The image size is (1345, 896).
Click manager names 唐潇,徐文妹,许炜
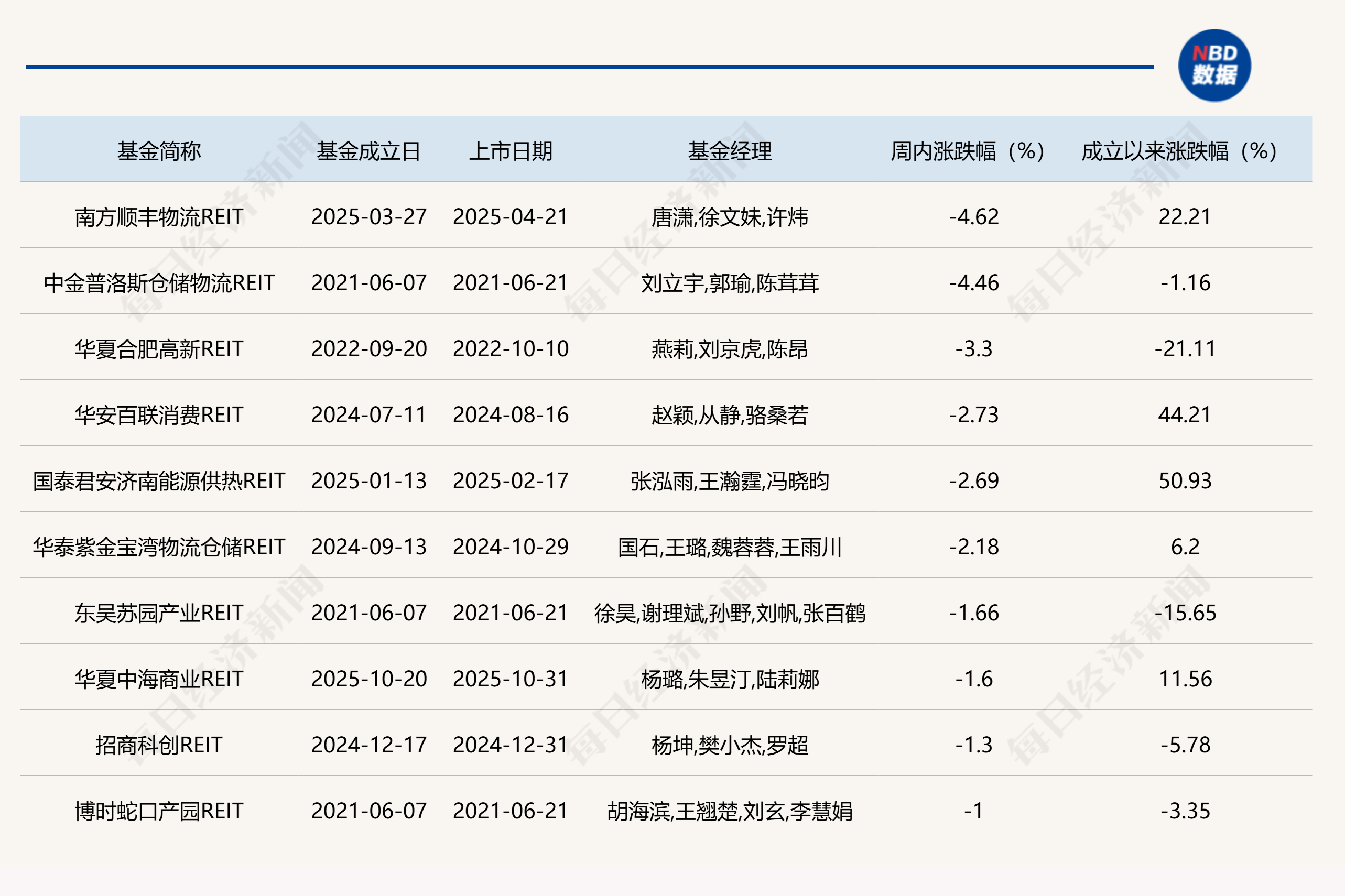[x=730, y=217]
